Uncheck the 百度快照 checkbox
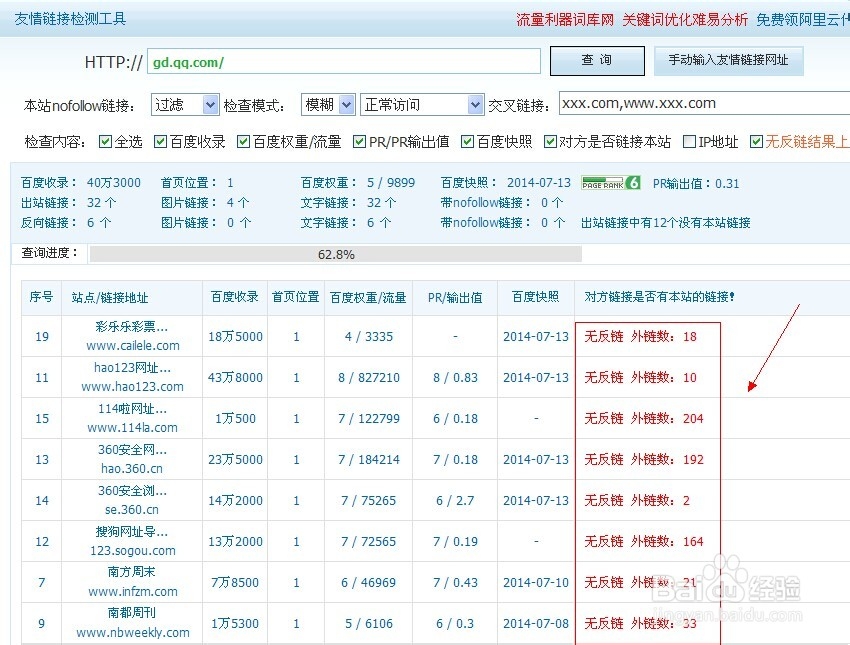The image size is (850, 645). [x=467, y=141]
